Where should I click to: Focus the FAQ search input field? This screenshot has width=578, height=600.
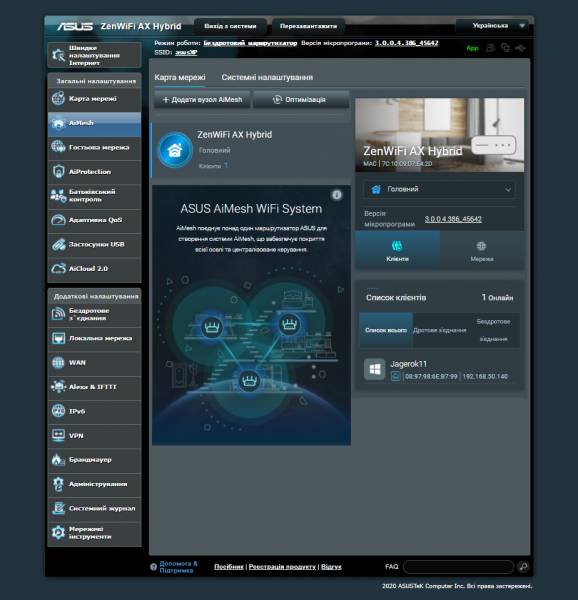point(458,567)
